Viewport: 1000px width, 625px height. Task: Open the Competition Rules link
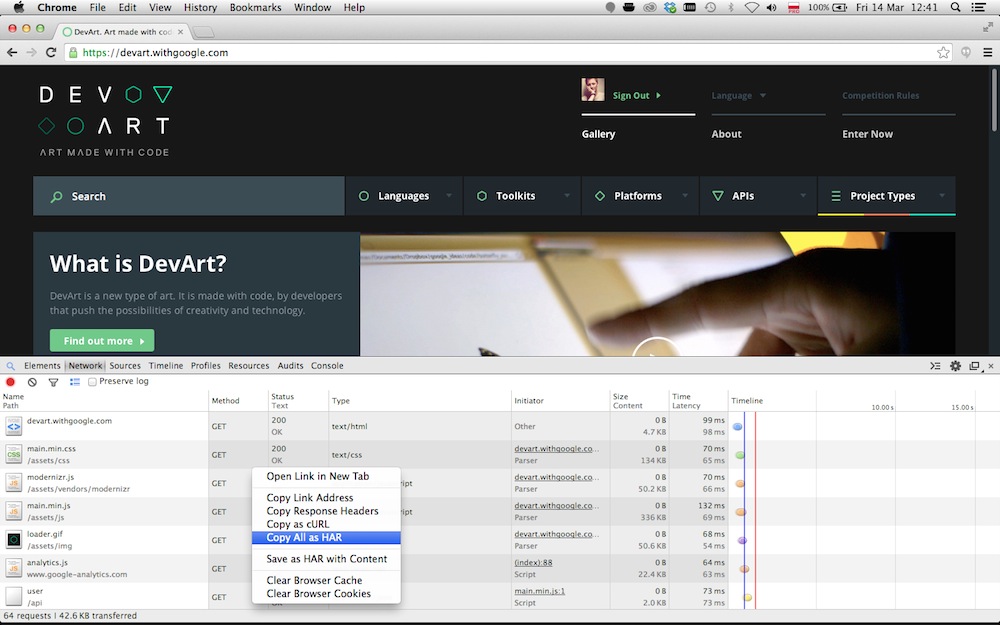pyautogui.click(x=880, y=96)
